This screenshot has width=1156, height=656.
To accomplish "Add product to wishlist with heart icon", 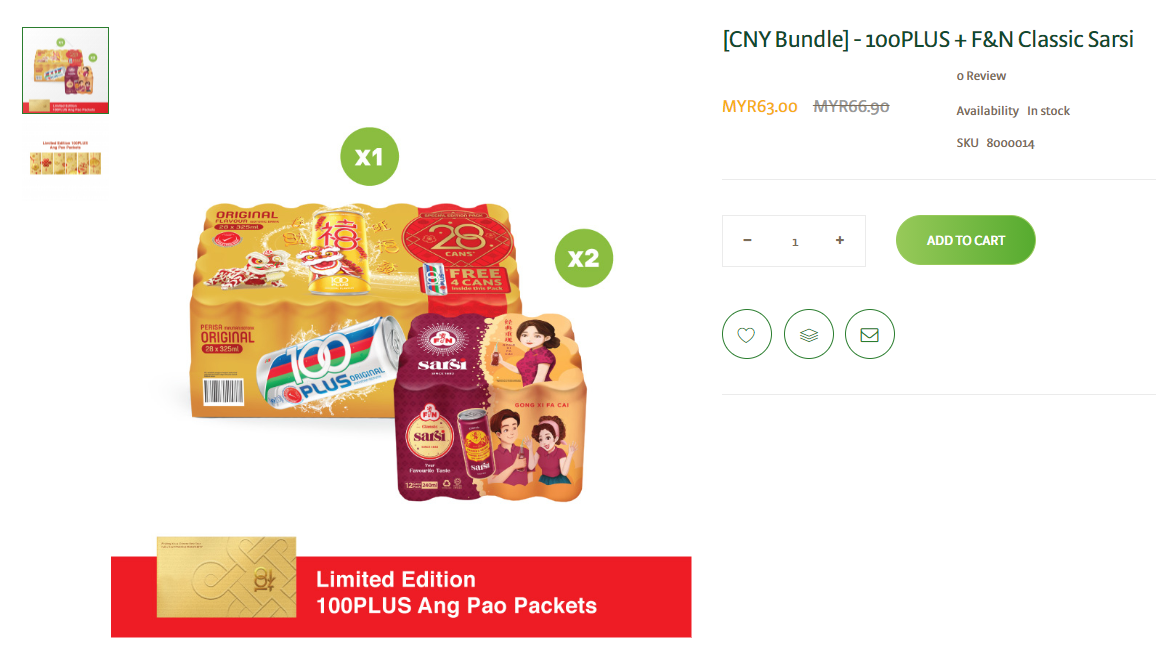I will tap(747, 334).
